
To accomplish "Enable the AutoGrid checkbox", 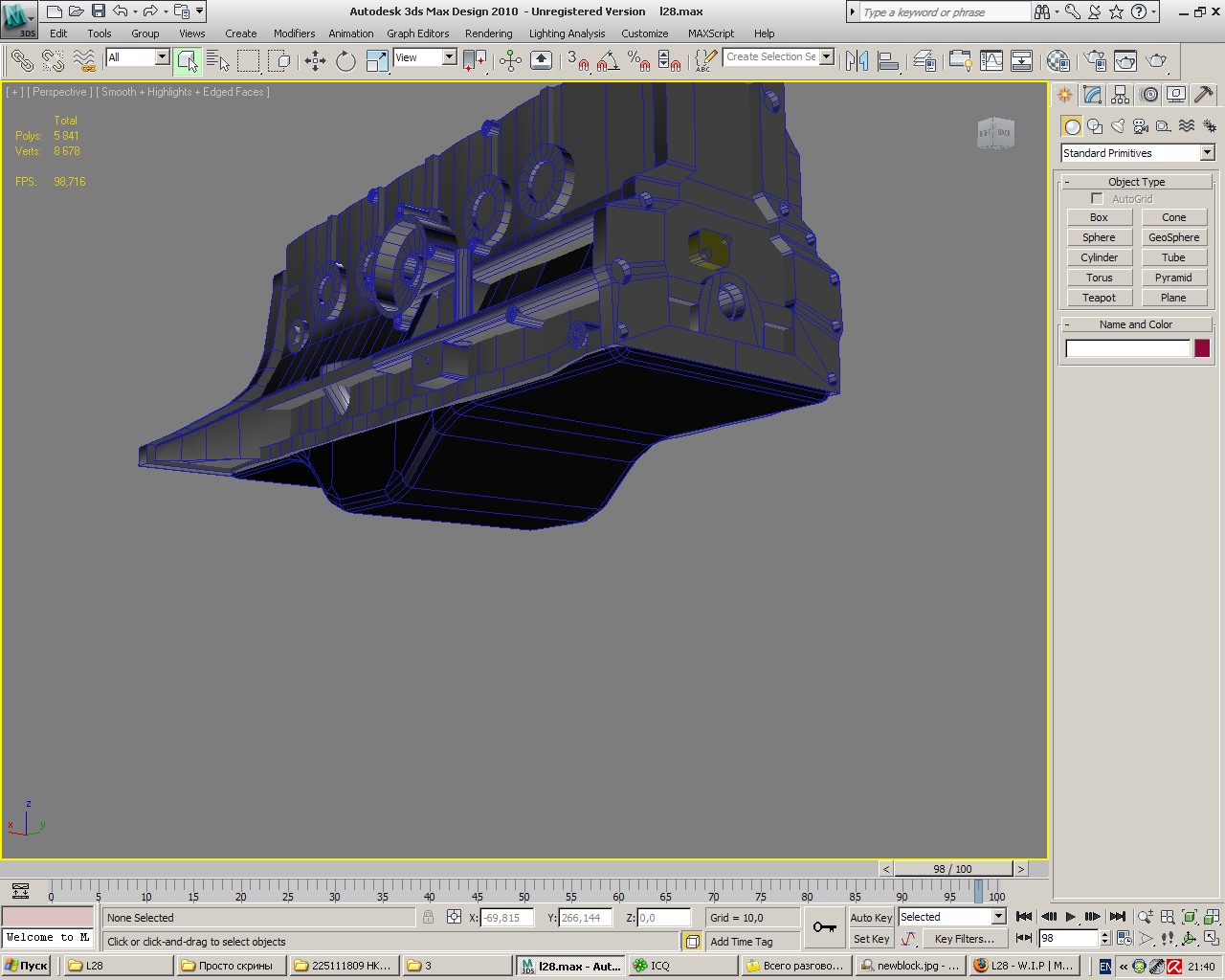I will [x=1097, y=199].
